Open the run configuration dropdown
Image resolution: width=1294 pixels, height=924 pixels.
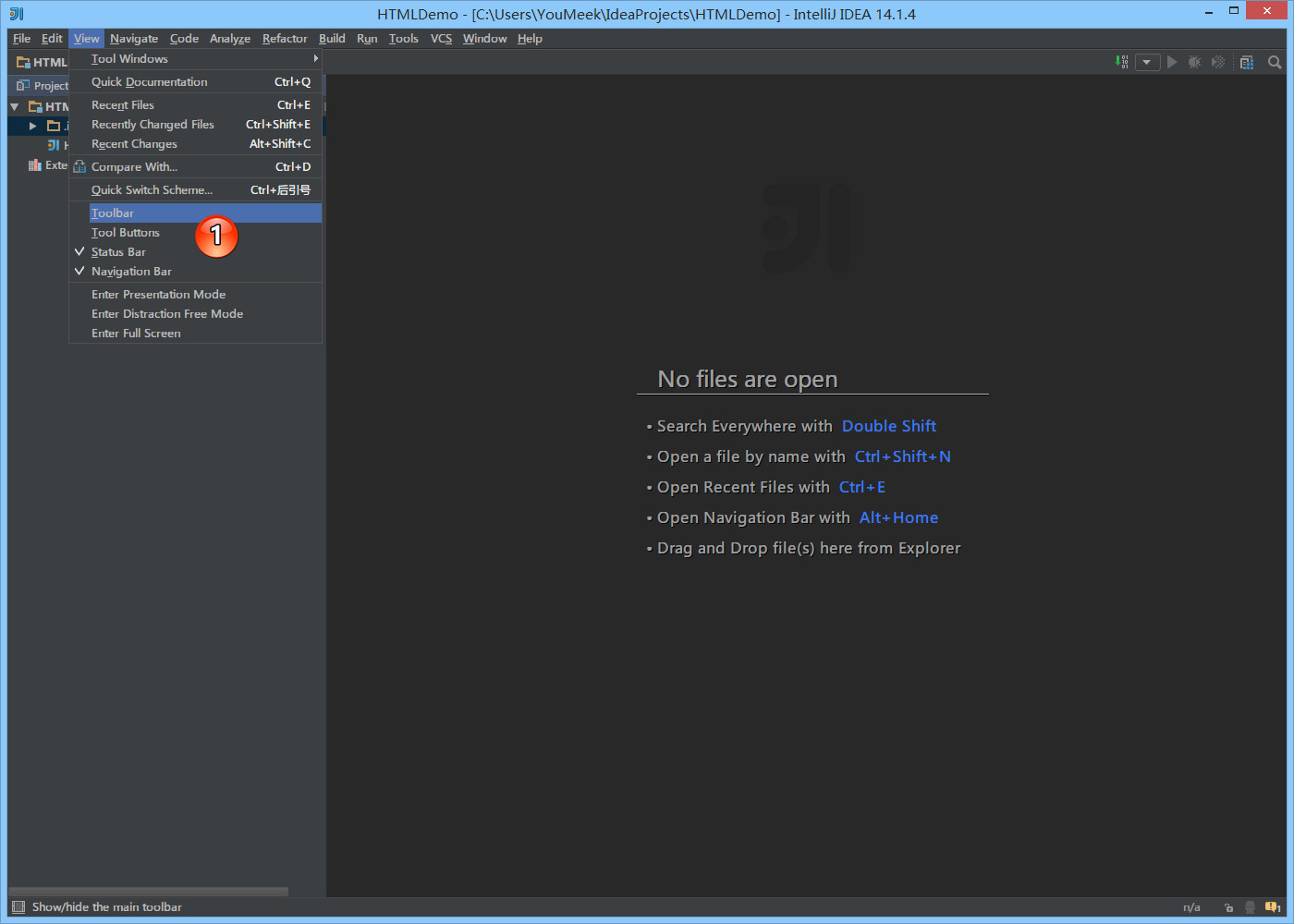click(x=1147, y=62)
